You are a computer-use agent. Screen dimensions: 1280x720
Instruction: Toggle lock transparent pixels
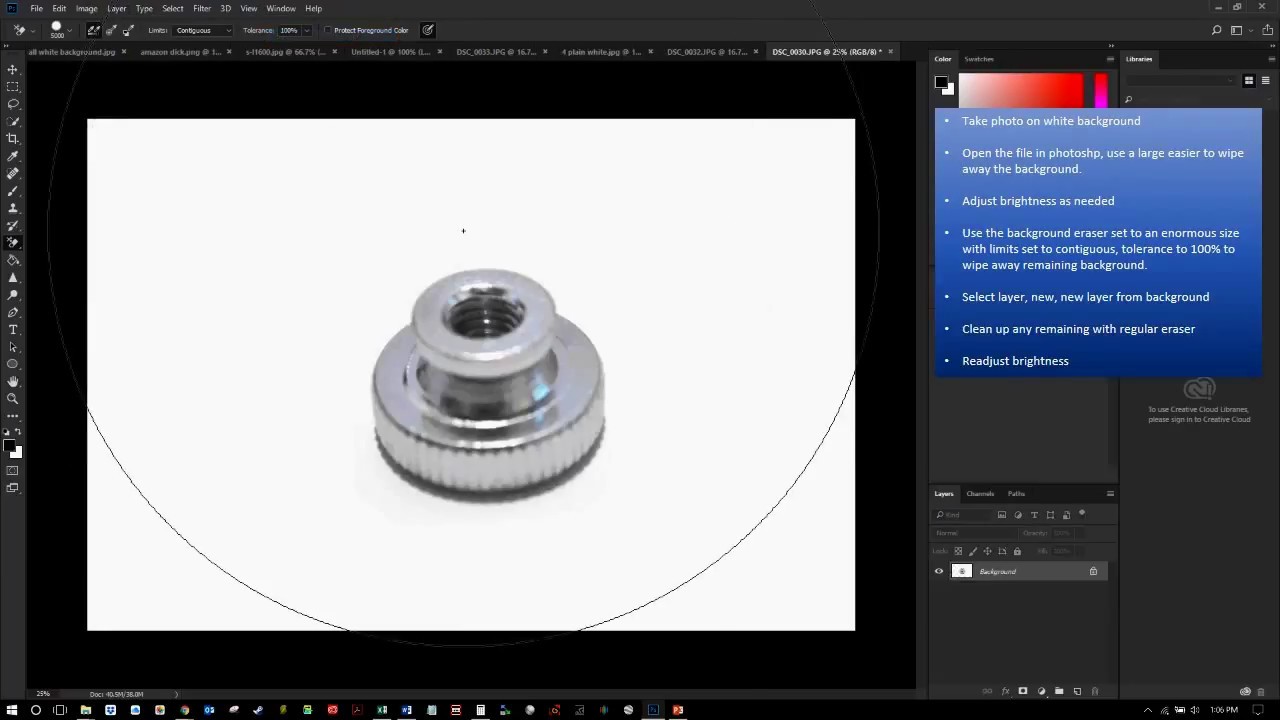[x=958, y=551]
